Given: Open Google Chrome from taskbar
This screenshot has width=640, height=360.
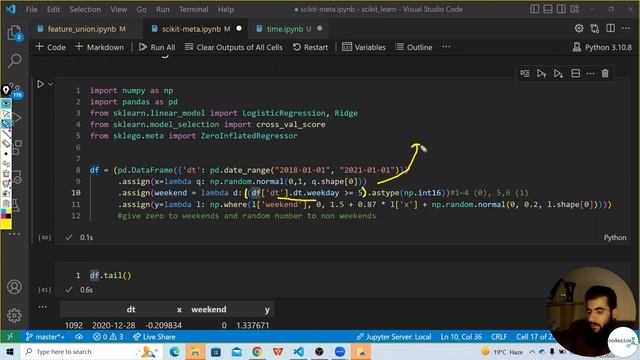Looking at the screenshot, I should (257, 351).
